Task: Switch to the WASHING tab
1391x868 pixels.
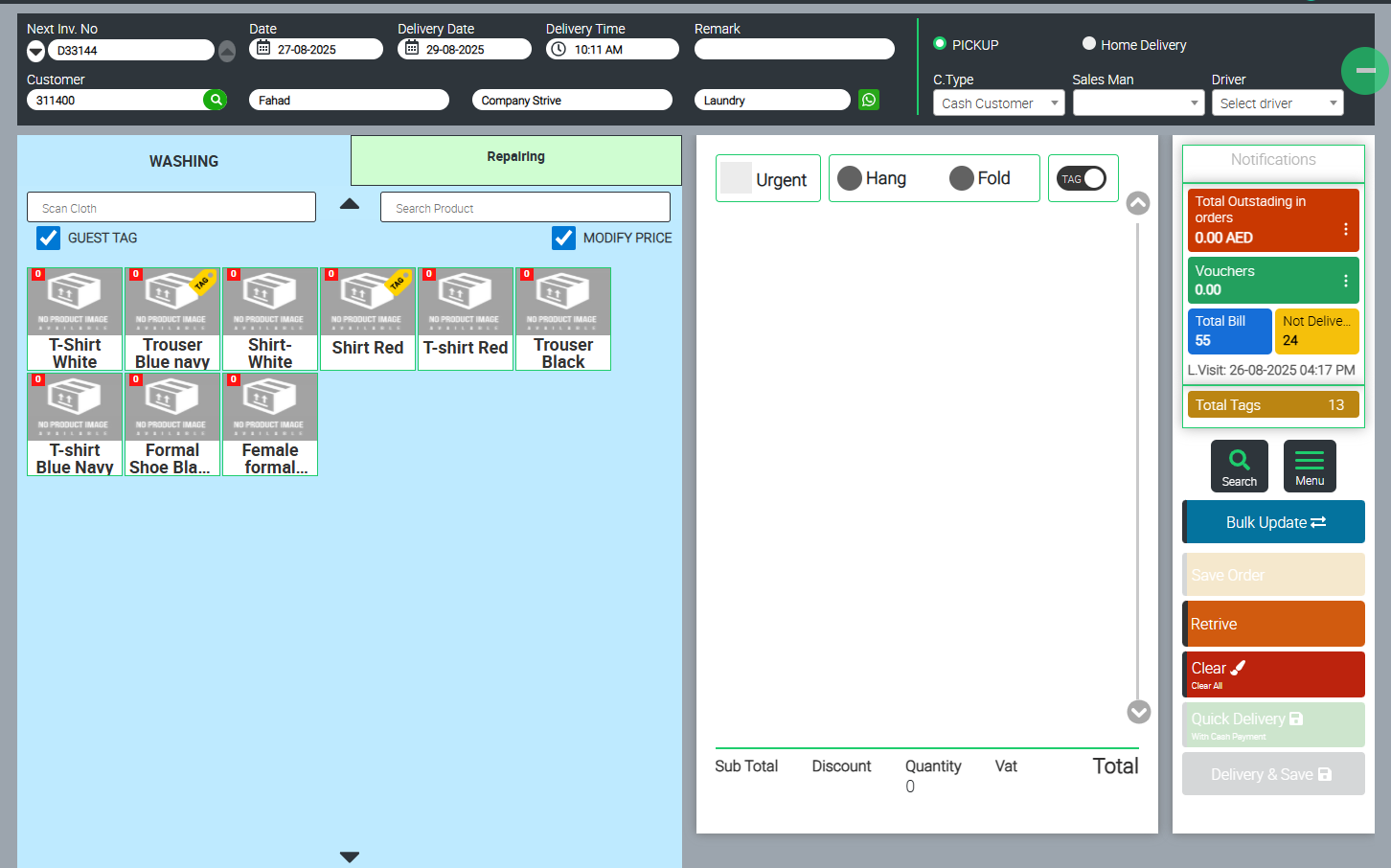Action: coord(184,161)
